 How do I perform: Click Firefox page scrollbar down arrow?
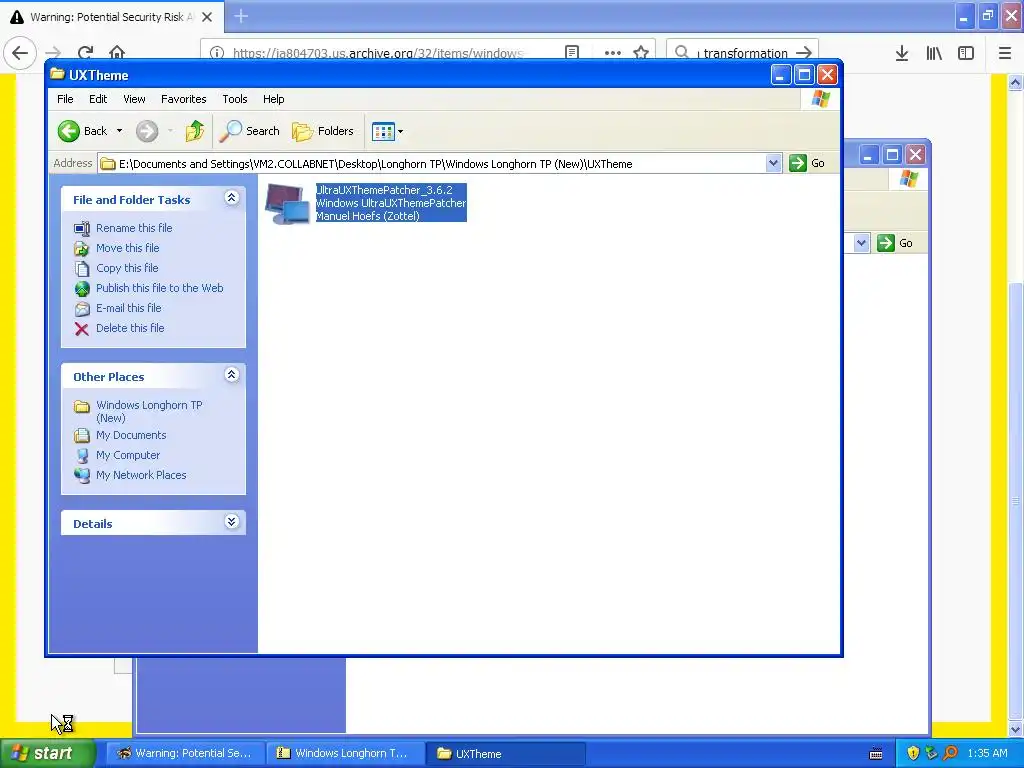click(1016, 729)
